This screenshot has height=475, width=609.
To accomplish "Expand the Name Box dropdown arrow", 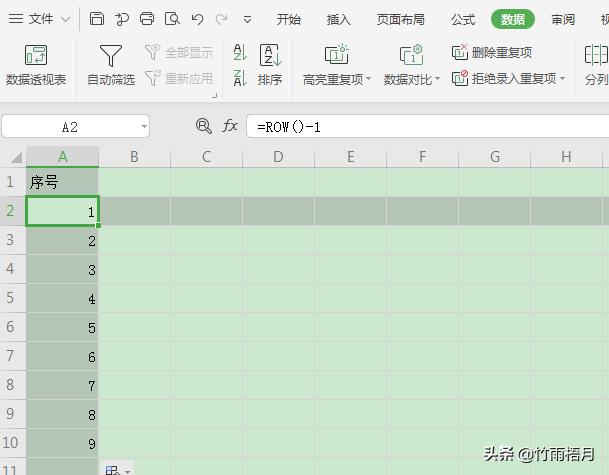I will pos(144,127).
